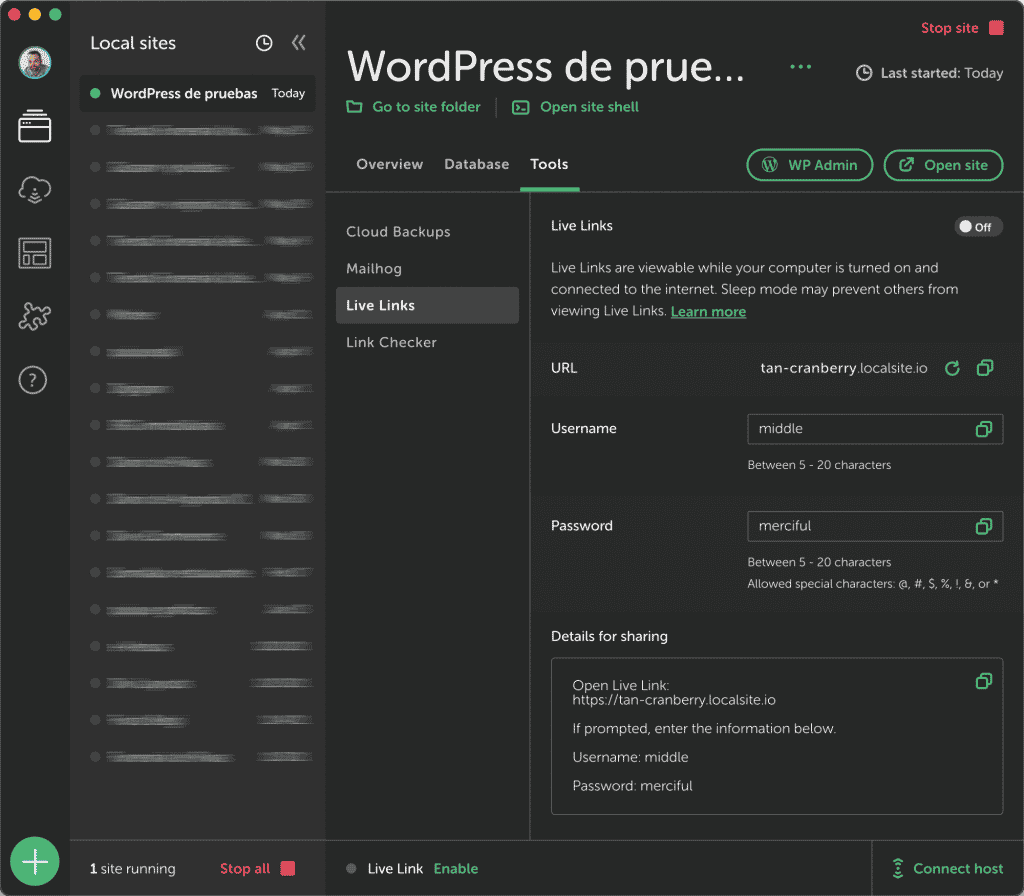The width and height of the screenshot is (1024, 896).
Task: Click the Last started: Today text
Action: [941, 73]
